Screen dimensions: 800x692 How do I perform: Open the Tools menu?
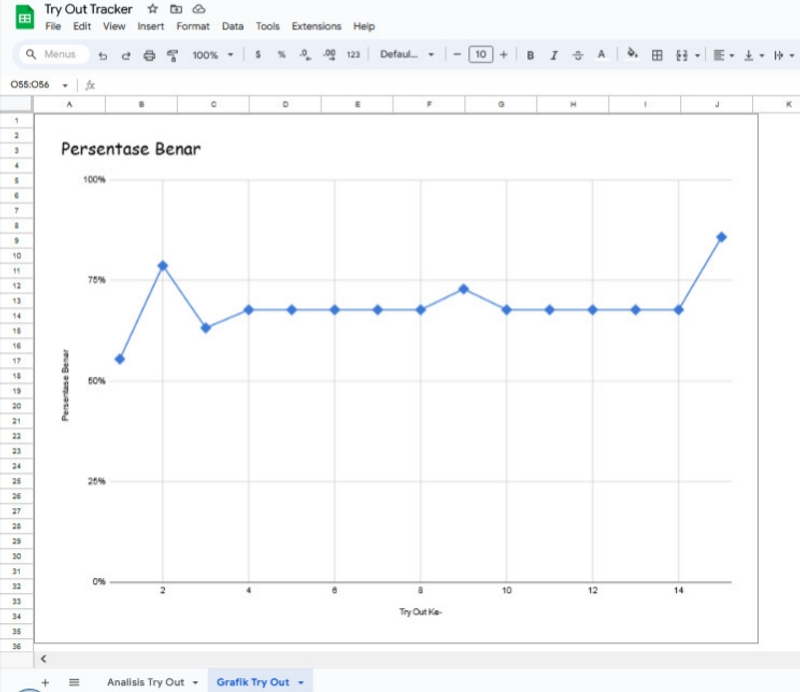[x=267, y=26]
